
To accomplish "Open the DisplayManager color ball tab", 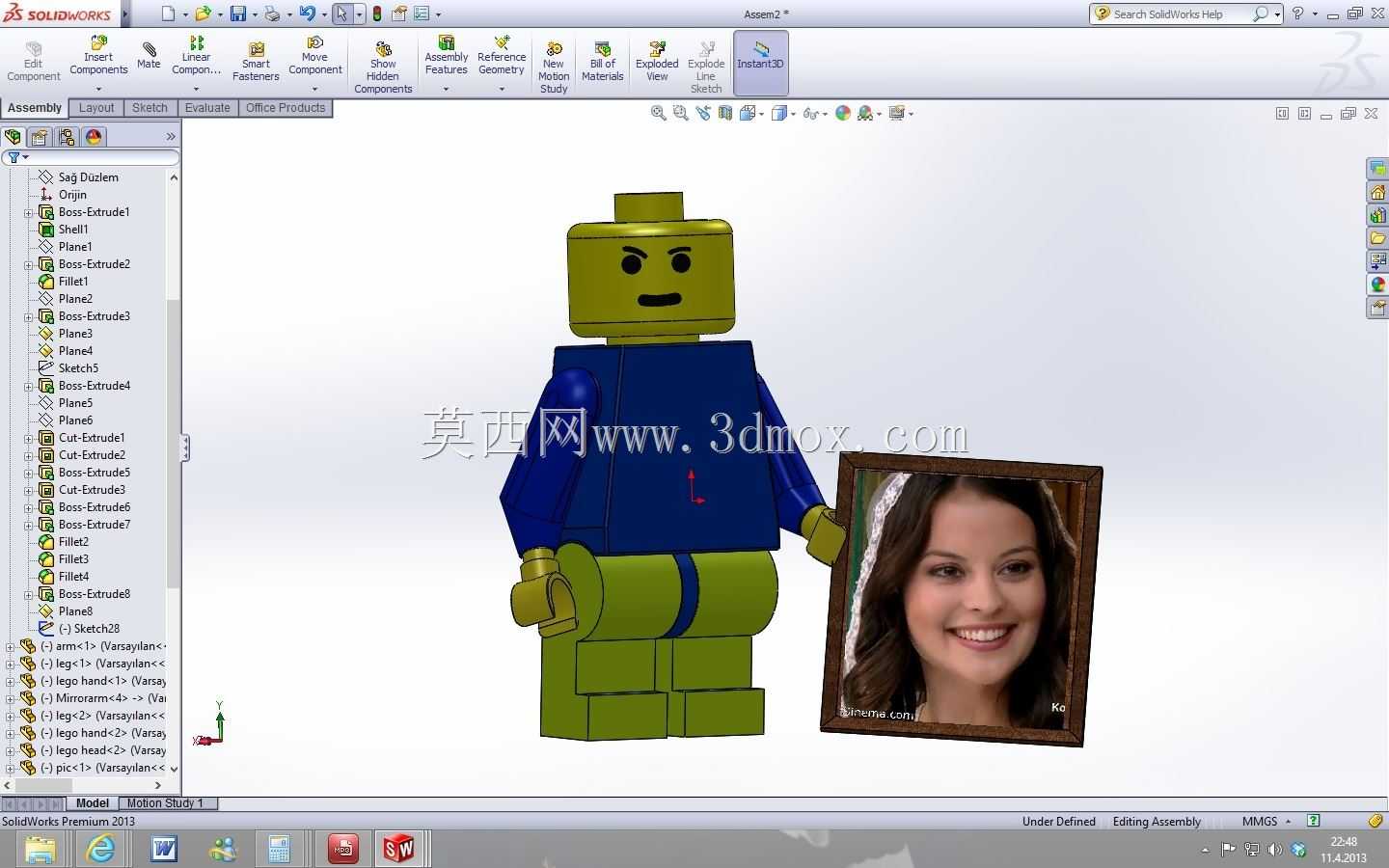I will [94, 137].
